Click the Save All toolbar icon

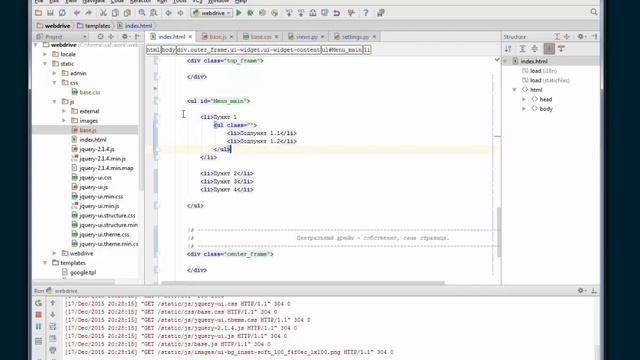pyautogui.click(x=50, y=13)
